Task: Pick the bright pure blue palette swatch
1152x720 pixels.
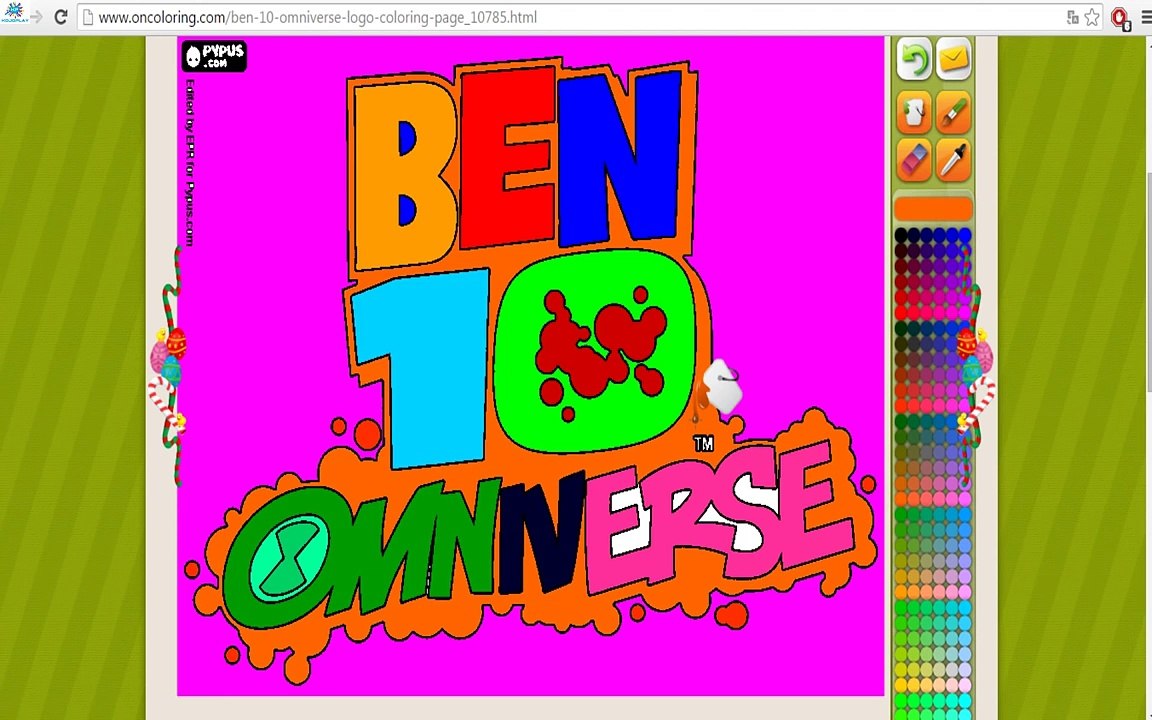Action: pyautogui.click(x=965, y=235)
